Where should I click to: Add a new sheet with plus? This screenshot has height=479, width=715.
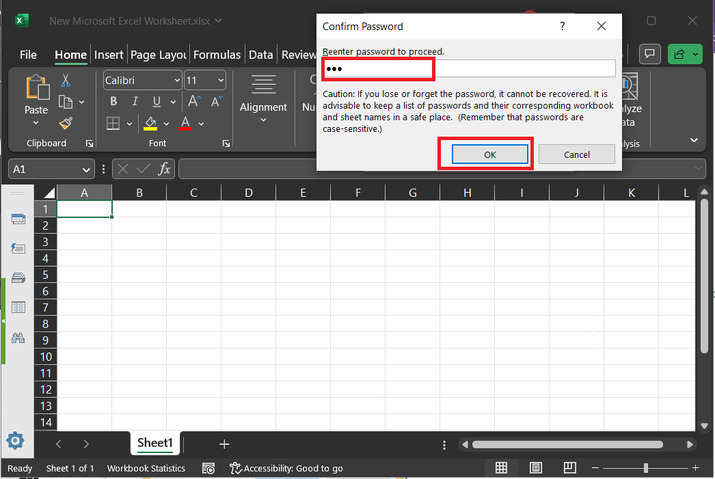224,444
